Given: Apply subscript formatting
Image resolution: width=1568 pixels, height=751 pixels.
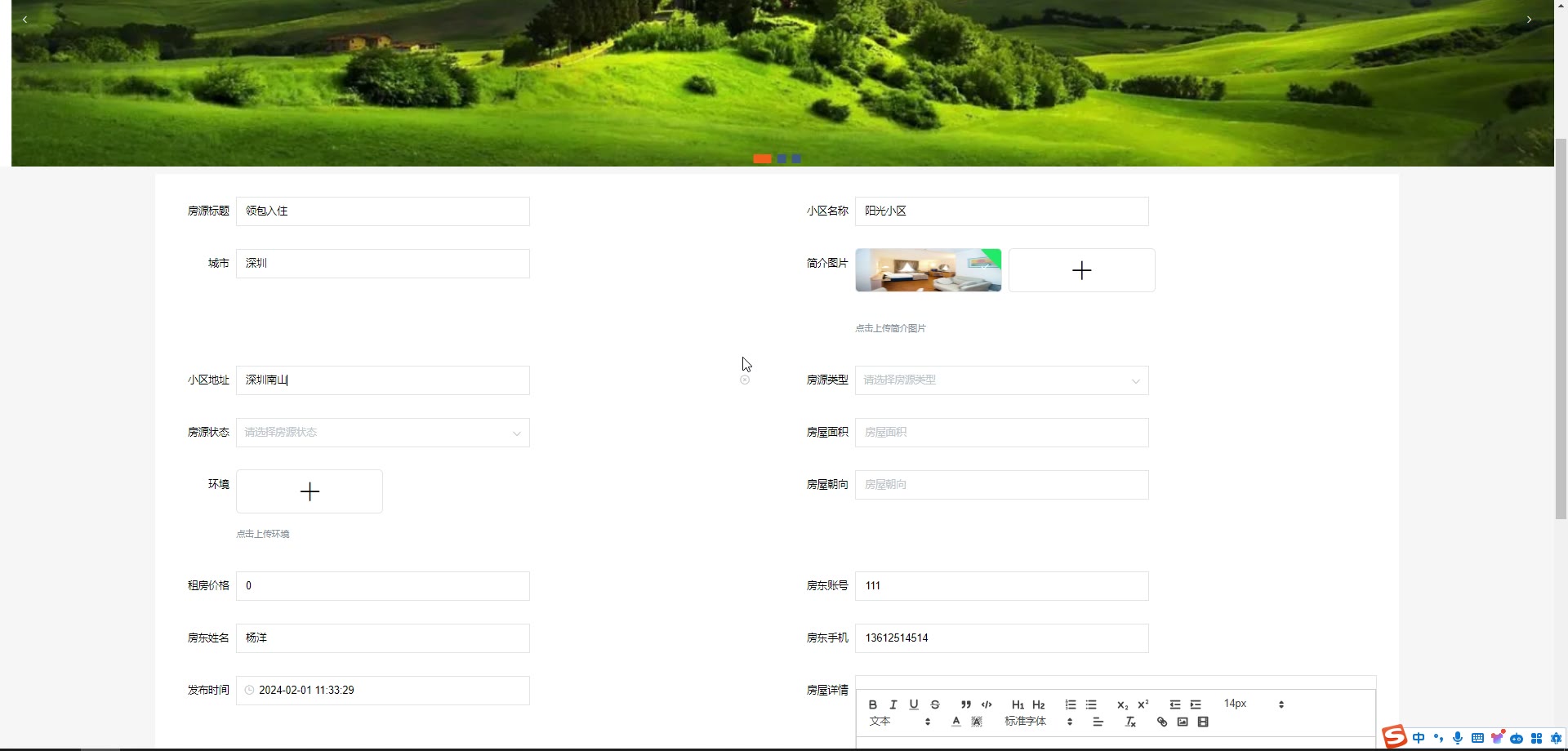Looking at the screenshot, I should tap(1122, 704).
